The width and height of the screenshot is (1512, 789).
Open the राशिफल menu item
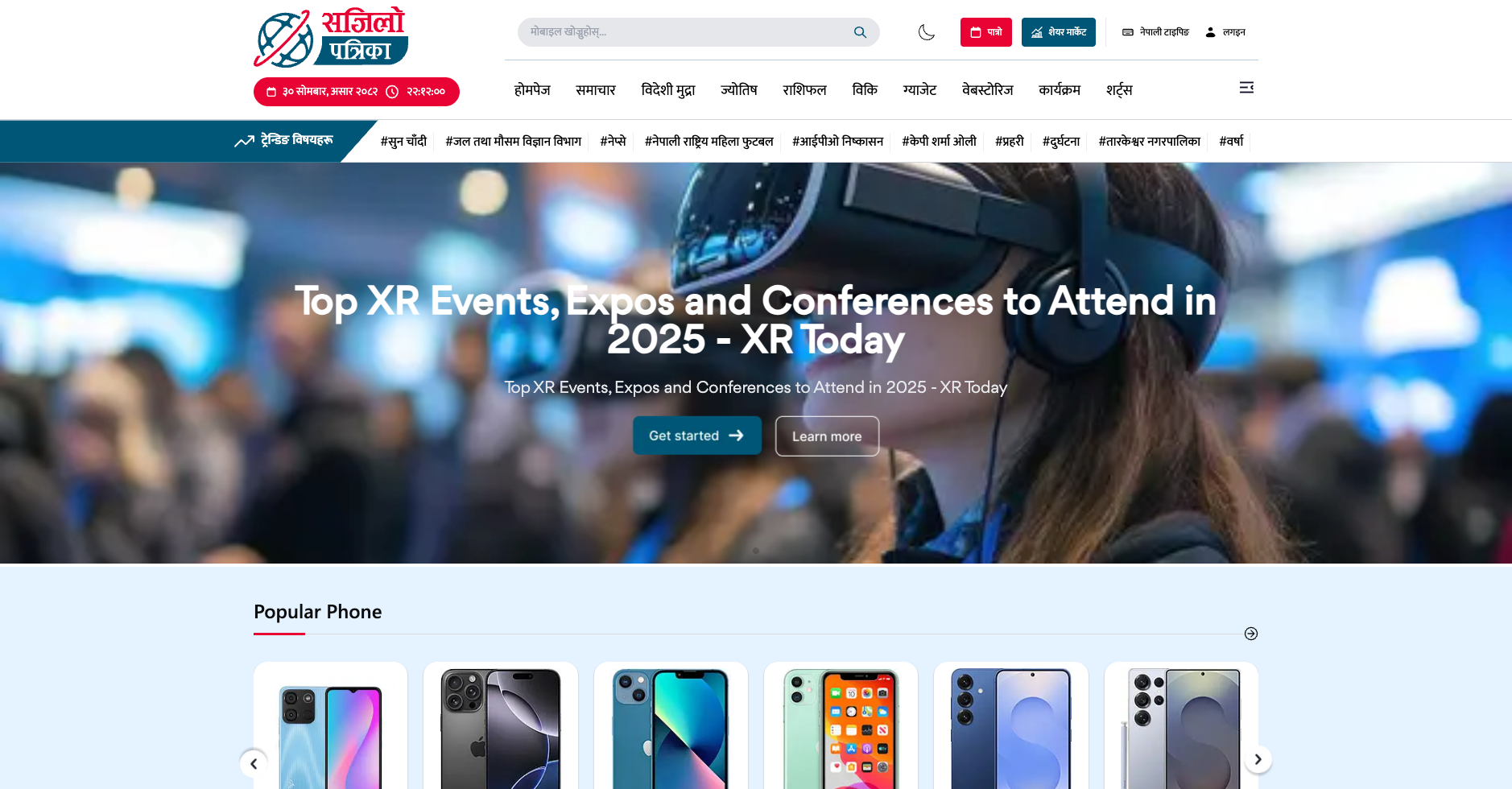[804, 90]
